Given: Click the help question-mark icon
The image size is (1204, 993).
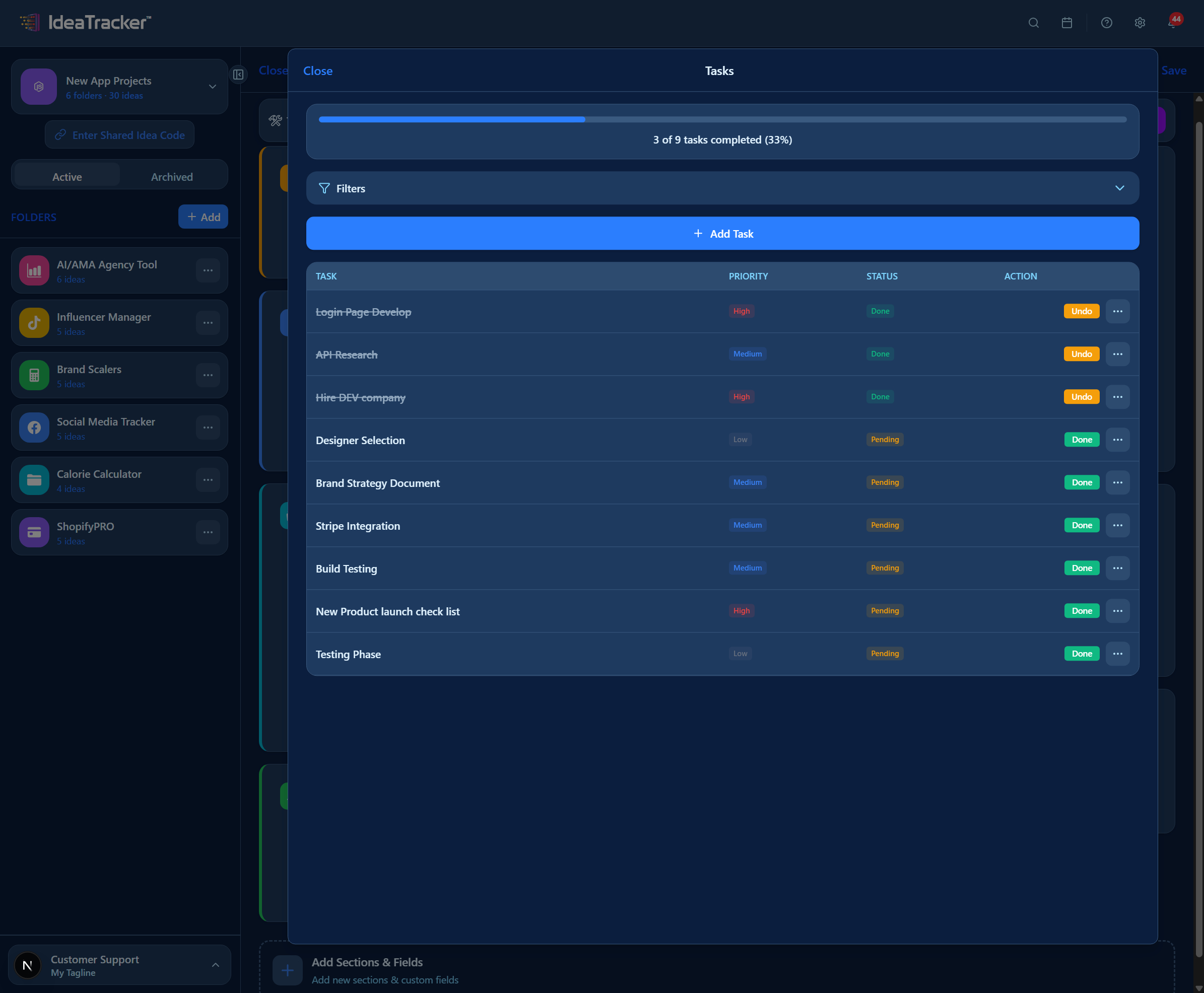Looking at the screenshot, I should [x=1106, y=23].
